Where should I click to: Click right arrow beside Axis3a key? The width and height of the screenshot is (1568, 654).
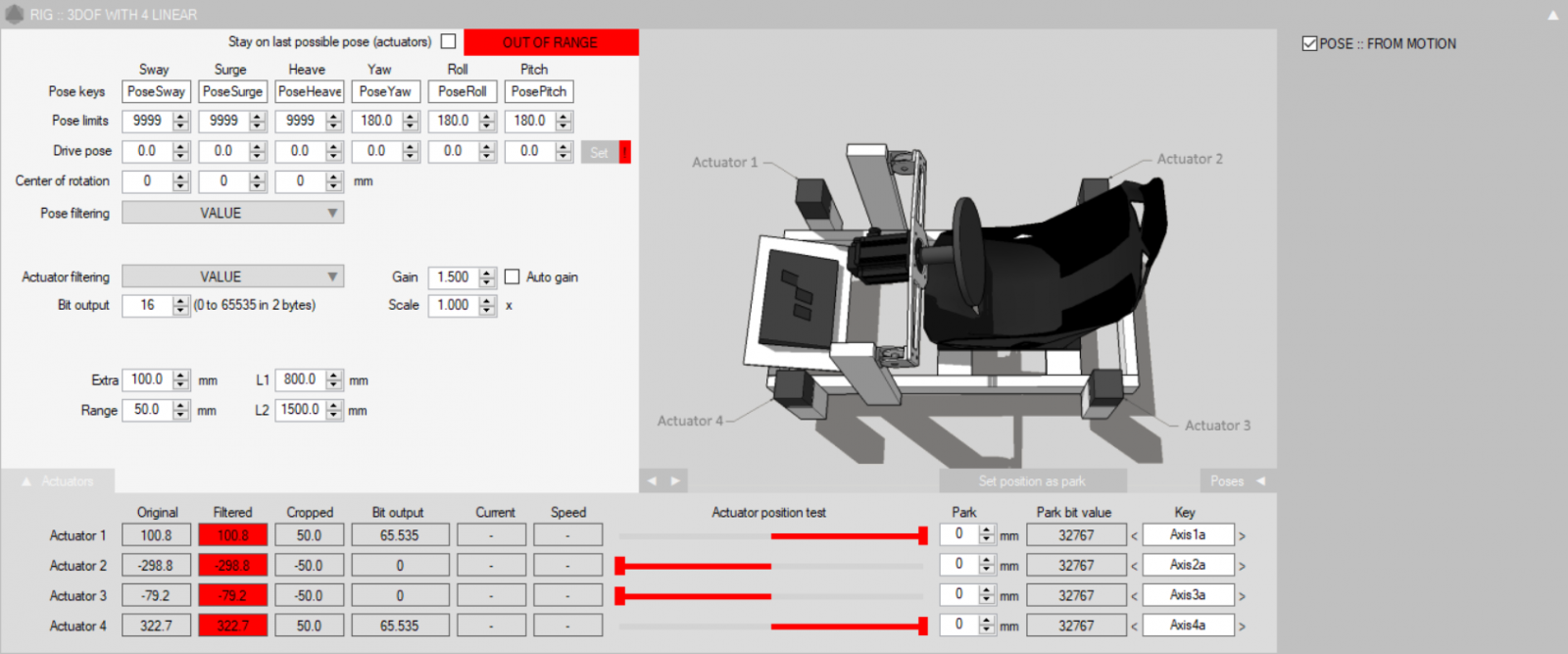1242,596
